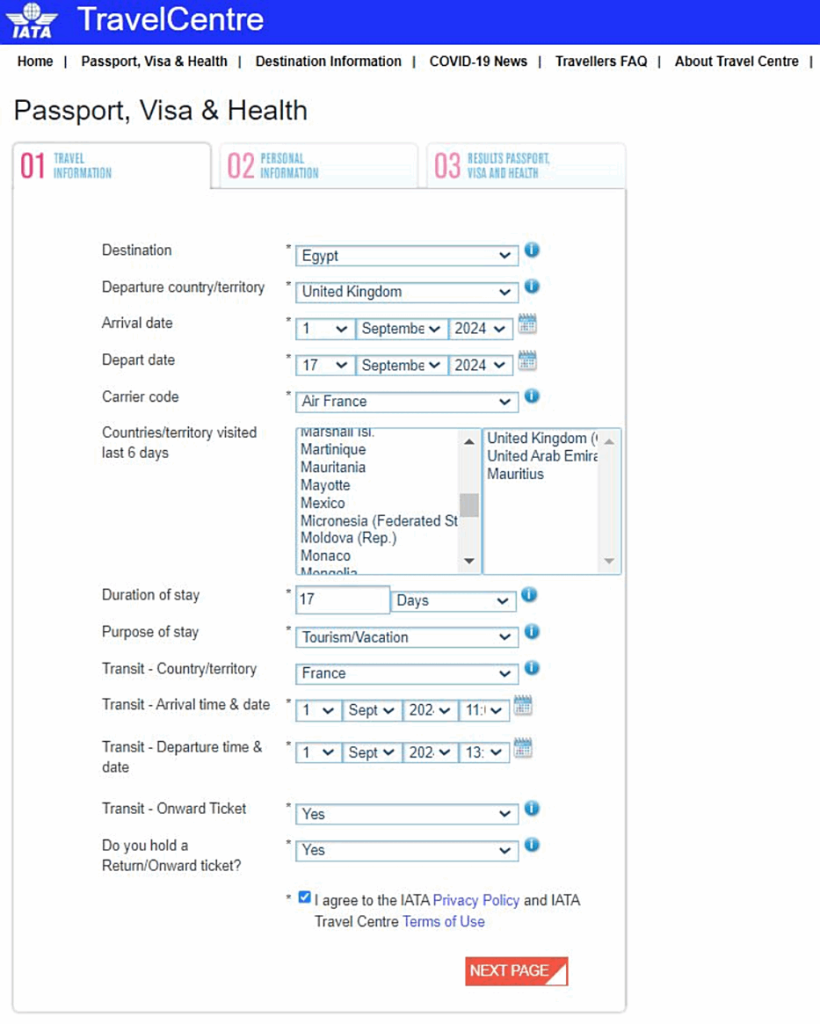Toggle the IATA Privacy Policy agreement checkbox
Image resolution: width=820 pixels, height=1024 pixels.
[305, 898]
